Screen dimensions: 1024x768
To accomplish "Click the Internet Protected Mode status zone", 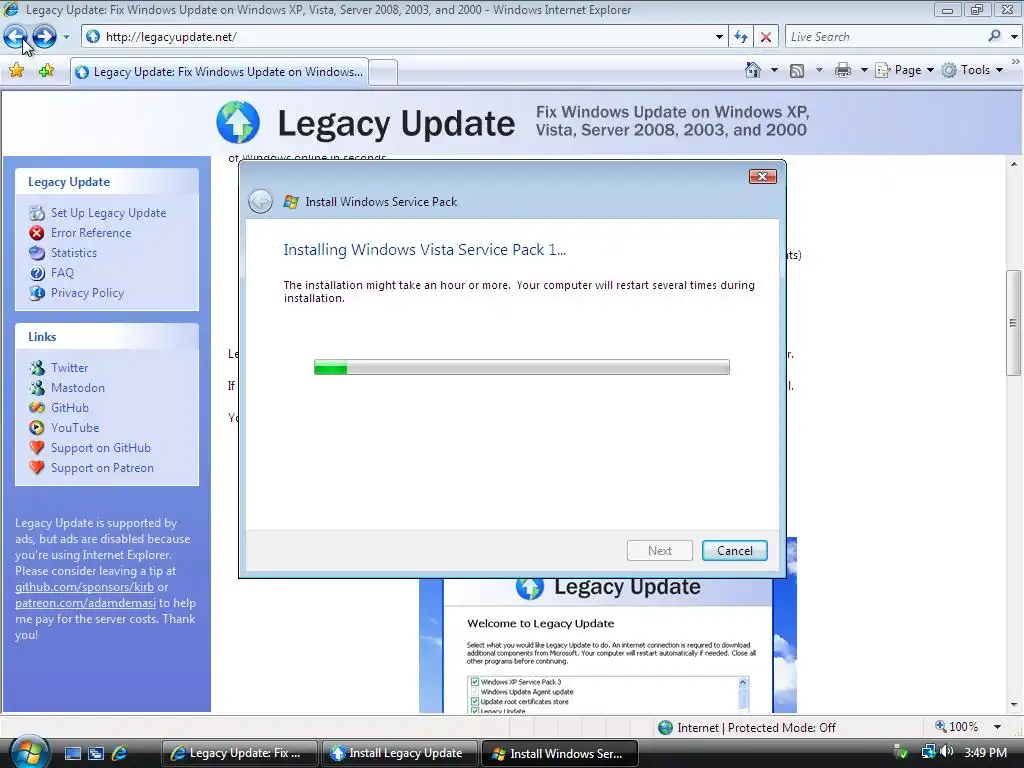I will [746, 728].
